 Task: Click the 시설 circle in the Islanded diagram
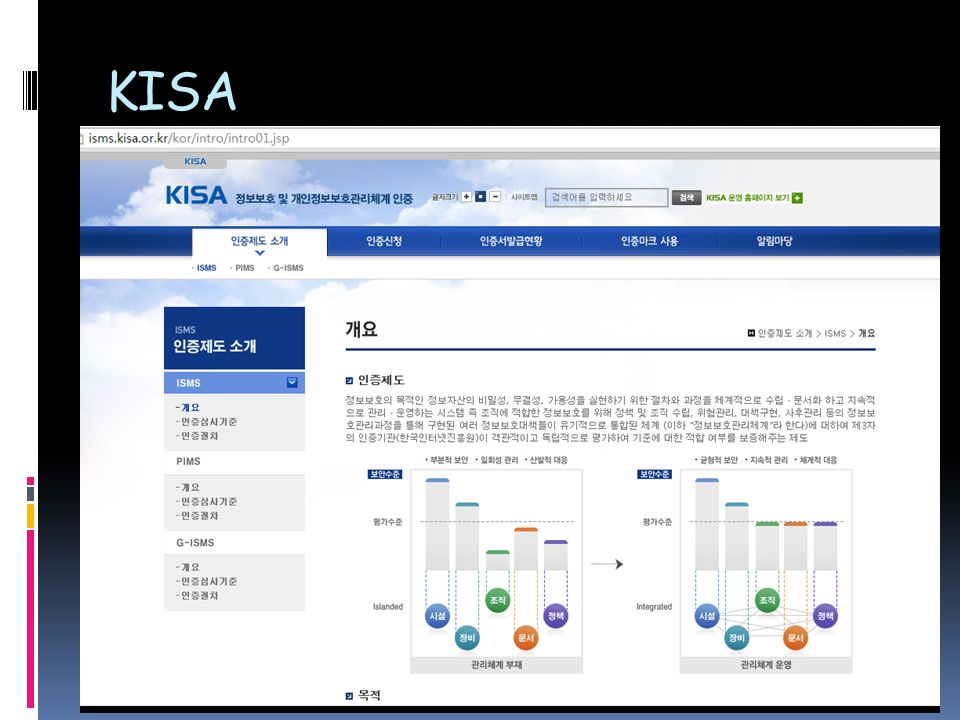pos(437,615)
